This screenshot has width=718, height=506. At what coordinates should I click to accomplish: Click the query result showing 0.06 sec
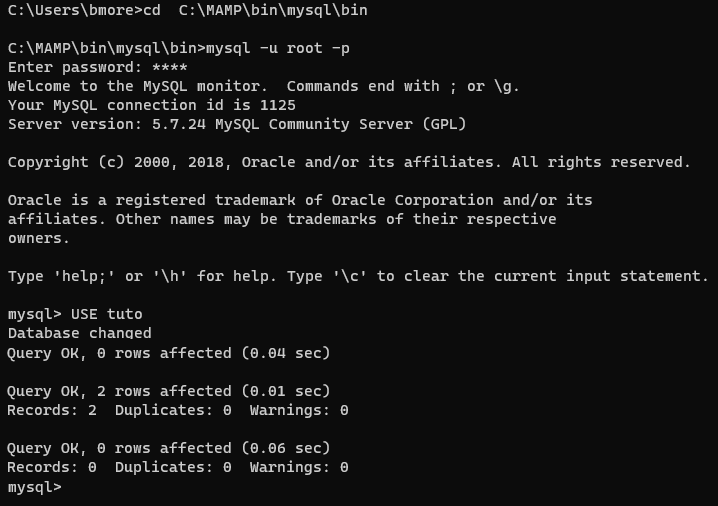(168, 448)
